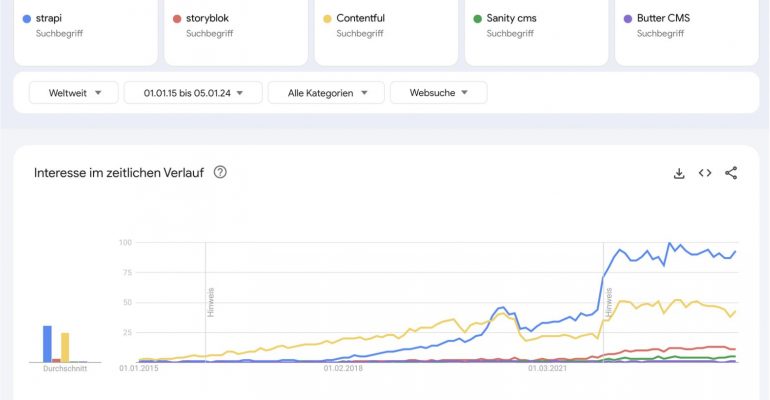Select the Contentful search term card
The height and width of the screenshot is (400, 770).
(386, 32)
